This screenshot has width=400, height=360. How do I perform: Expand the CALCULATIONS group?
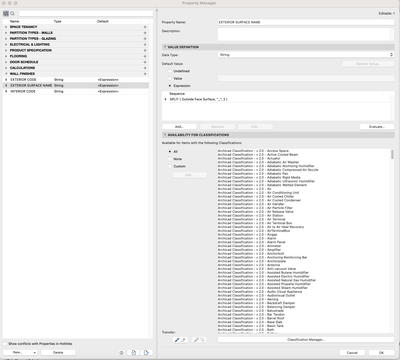click(x=6, y=68)
